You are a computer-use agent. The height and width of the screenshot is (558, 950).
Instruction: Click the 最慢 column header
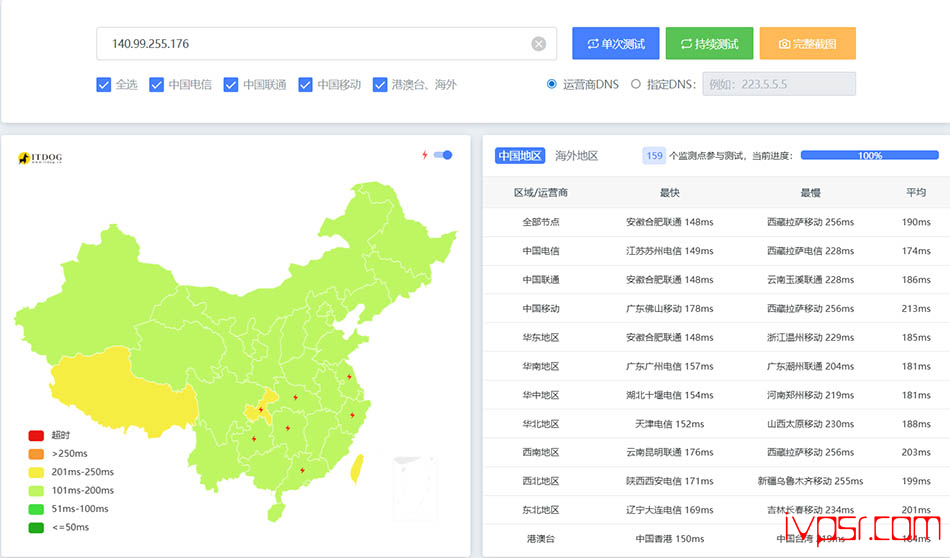tap(811, 193)
